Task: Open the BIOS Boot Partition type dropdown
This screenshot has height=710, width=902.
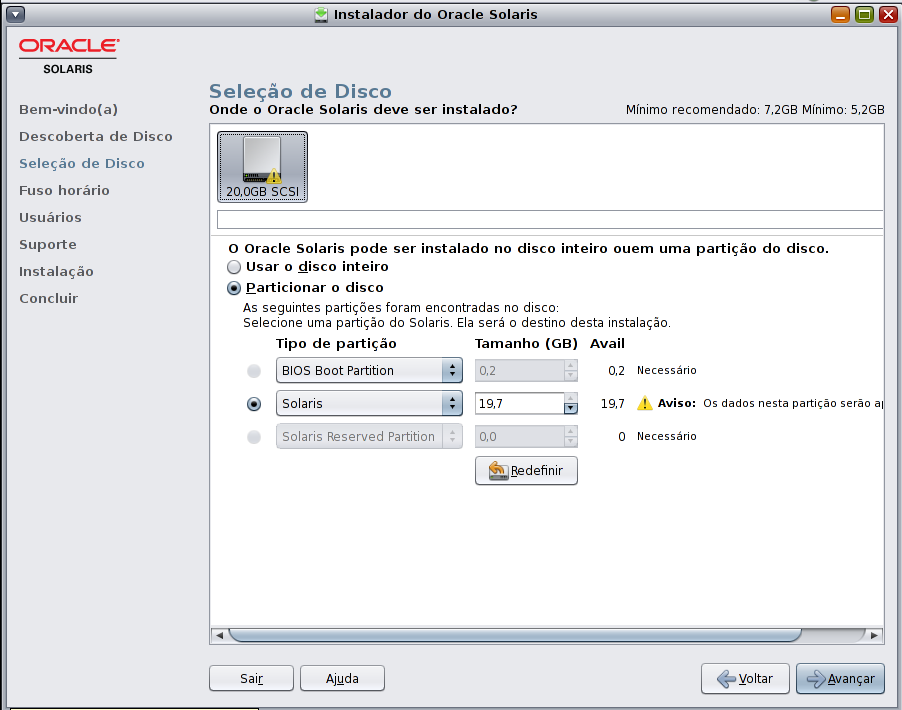Action: (369, 371)
